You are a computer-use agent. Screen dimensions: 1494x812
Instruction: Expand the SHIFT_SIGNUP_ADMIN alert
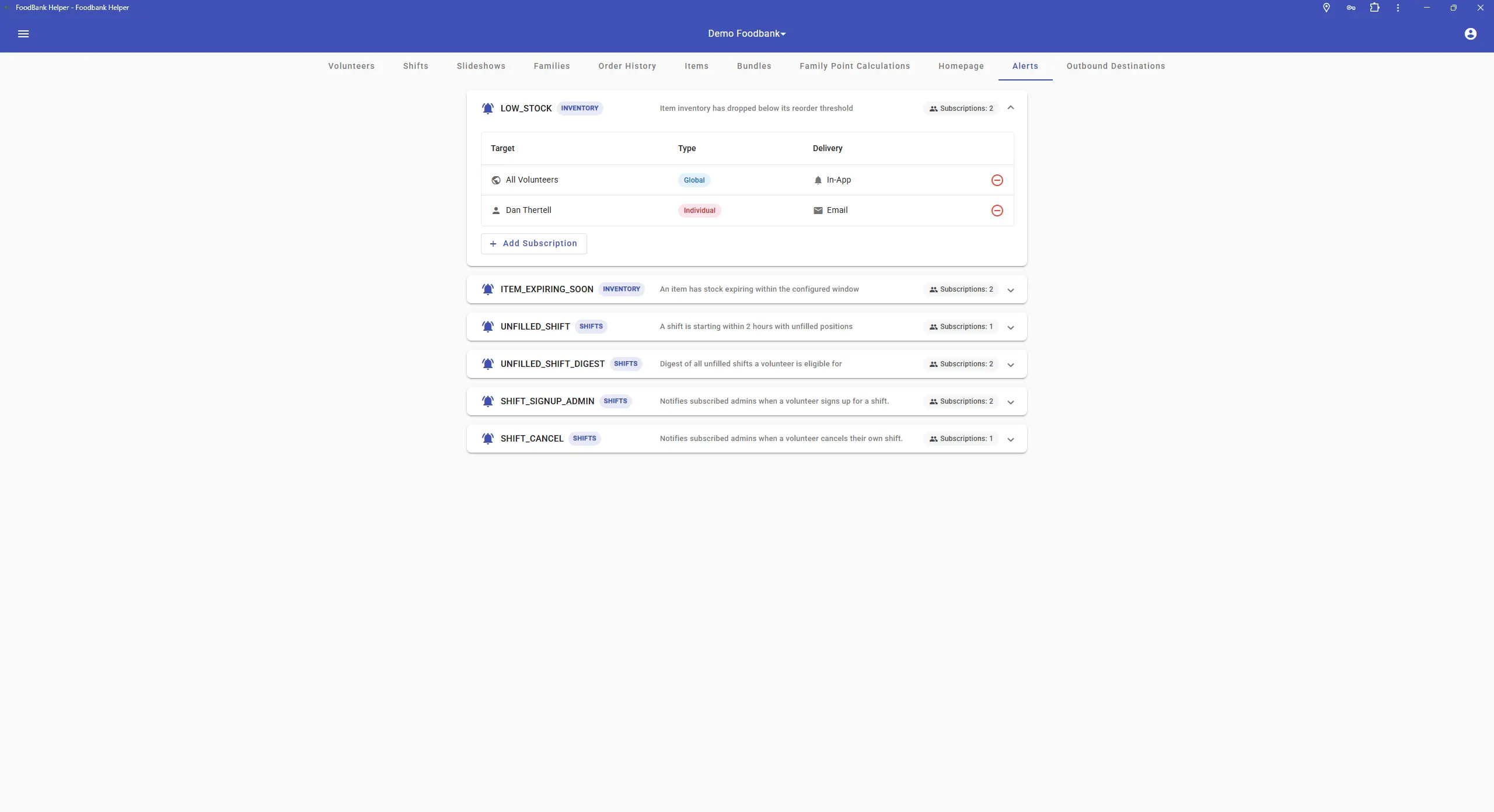pyautogui.click(x=1010, y=401)
